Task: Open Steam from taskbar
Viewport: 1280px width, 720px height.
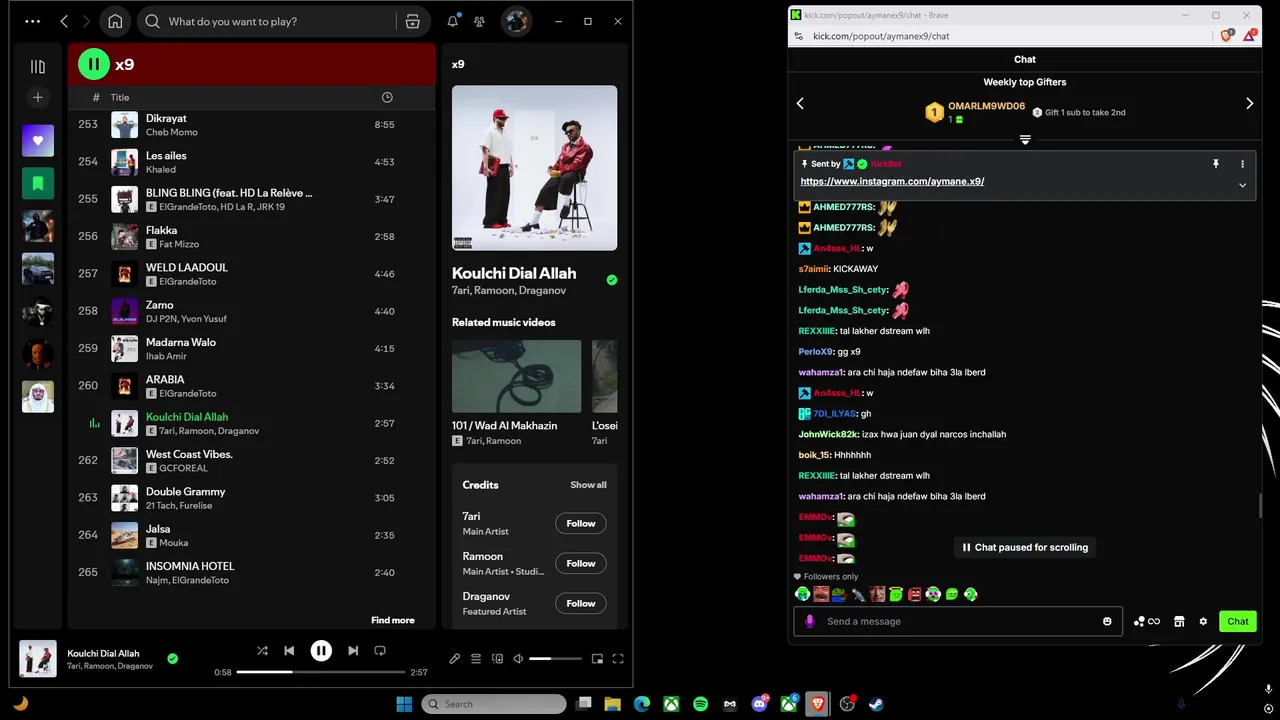Action: (877, 704)
